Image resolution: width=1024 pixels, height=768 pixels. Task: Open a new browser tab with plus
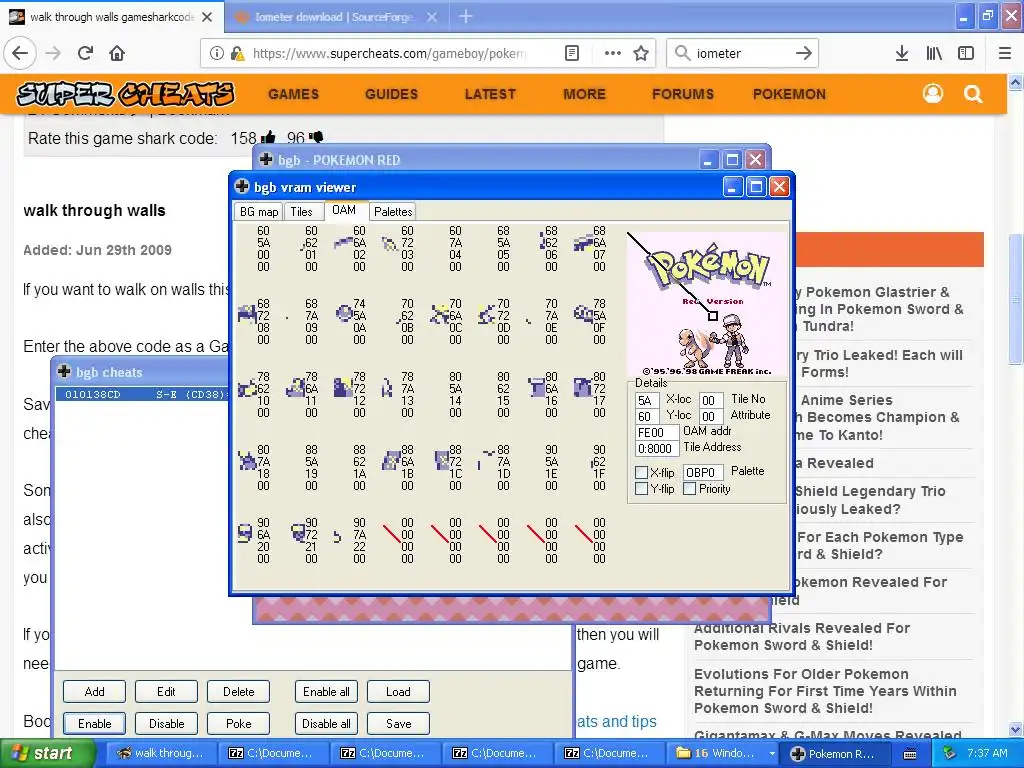pos(466,16)
